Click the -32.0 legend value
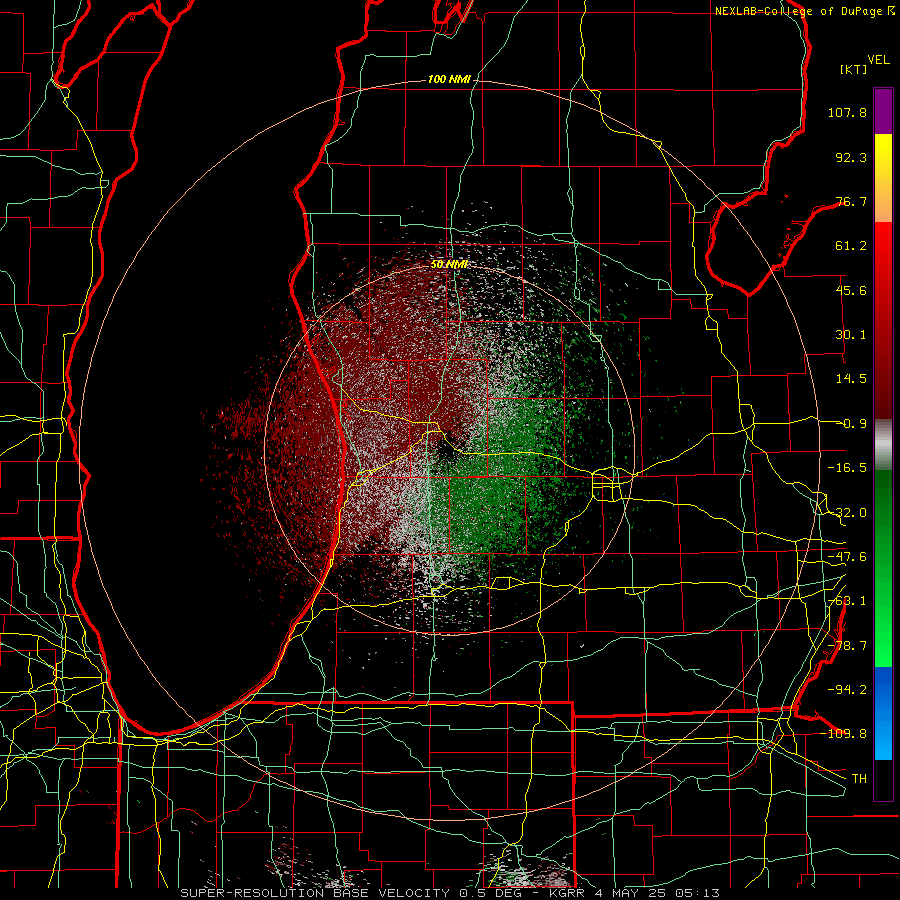Screen dimensions: 900x900 [x=847, y=513]
